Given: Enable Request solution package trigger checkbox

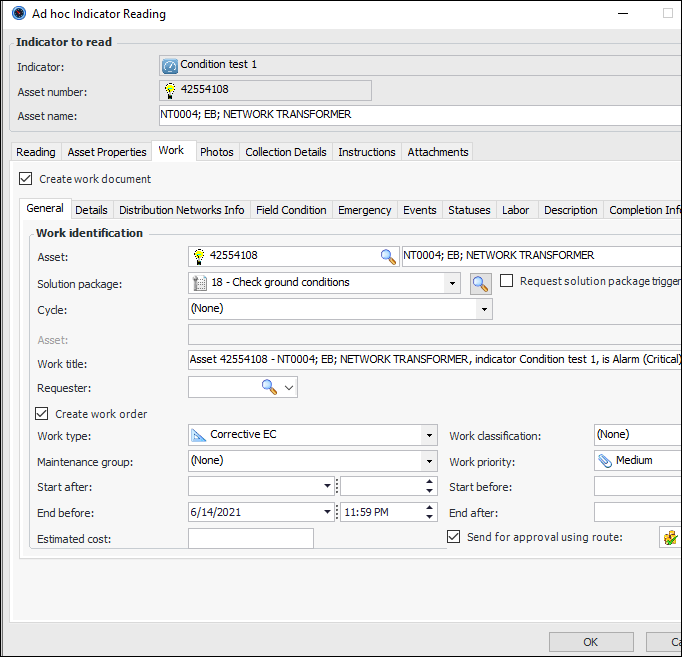Looking at the screenshot, I should pos(507,281).
